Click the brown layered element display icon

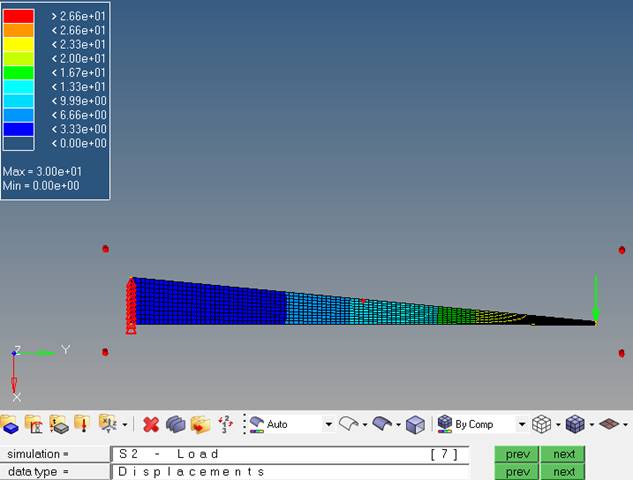pyautogui.click(x=609, y=424)
